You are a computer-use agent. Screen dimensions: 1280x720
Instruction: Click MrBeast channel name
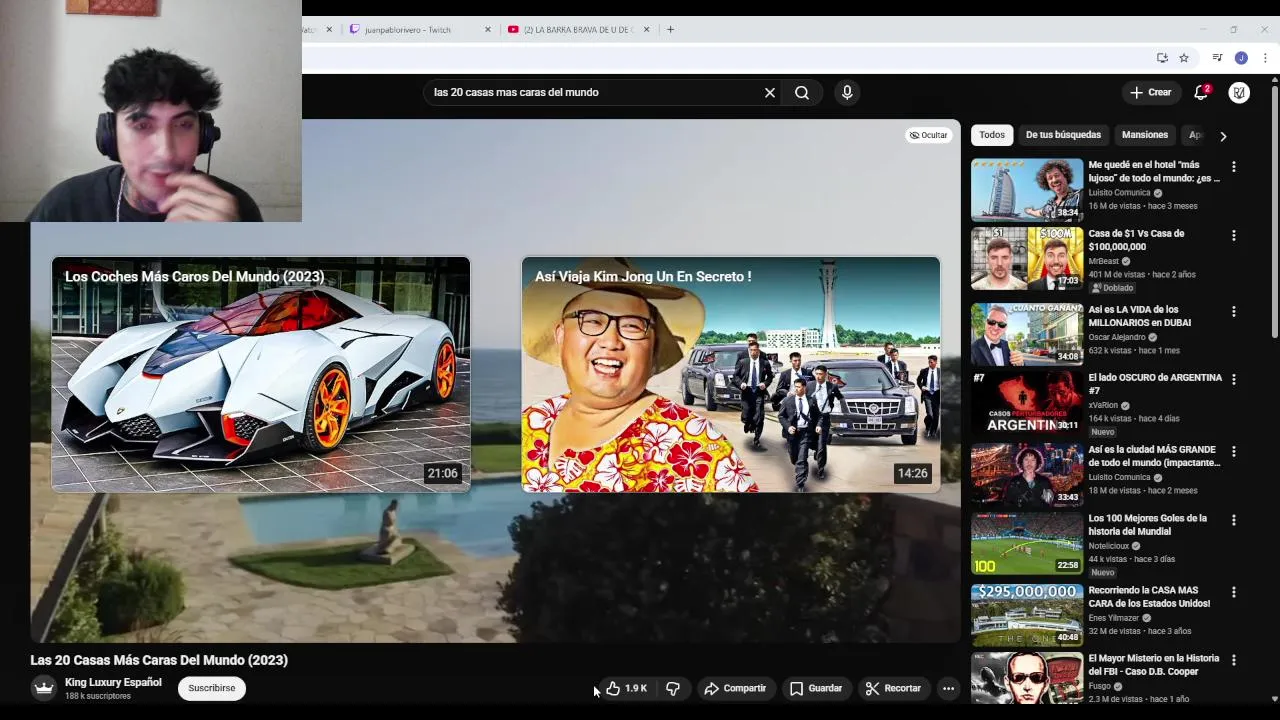pyautogui.click(x=1104, y=261)
